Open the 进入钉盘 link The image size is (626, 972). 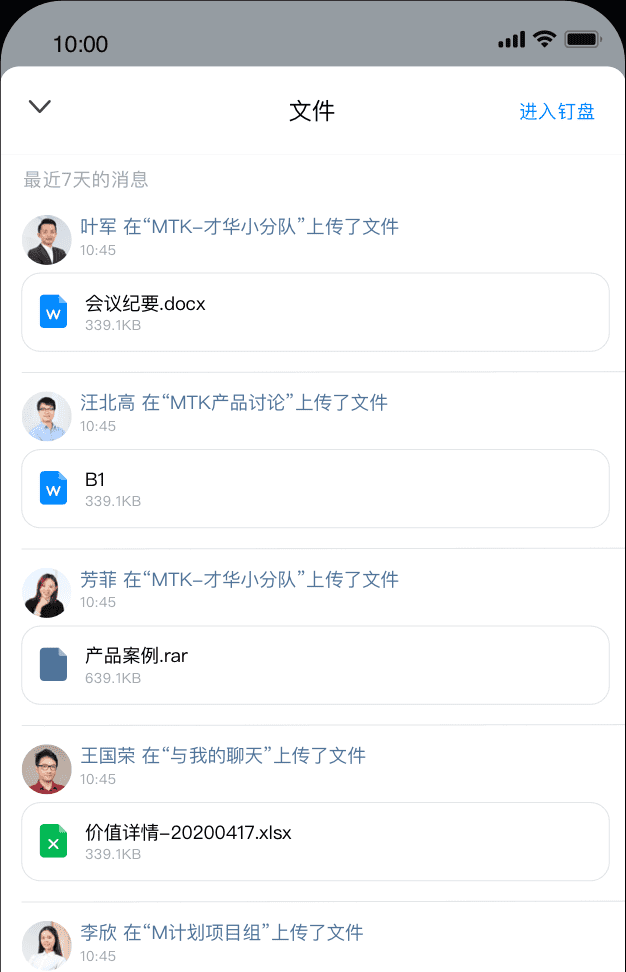coord(557,111)
